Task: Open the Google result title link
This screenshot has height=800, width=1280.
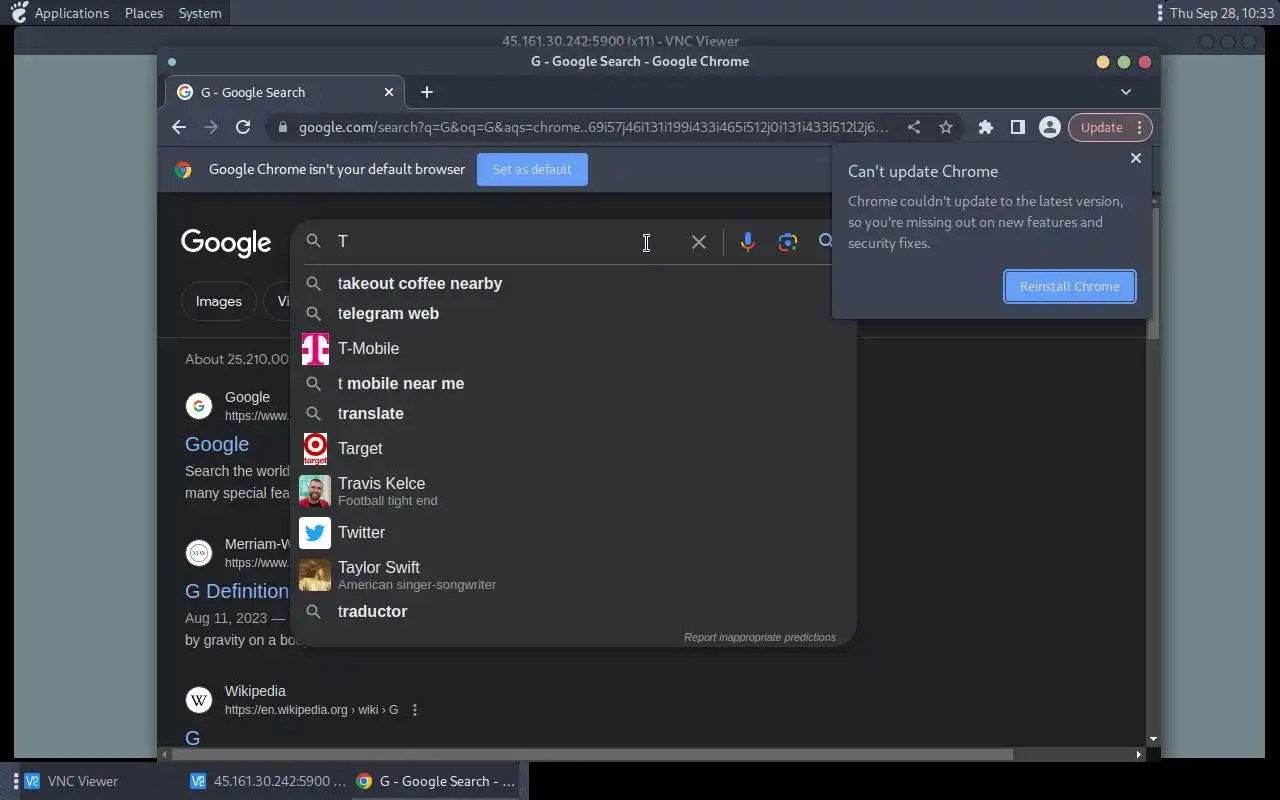Action: point(217,444)
